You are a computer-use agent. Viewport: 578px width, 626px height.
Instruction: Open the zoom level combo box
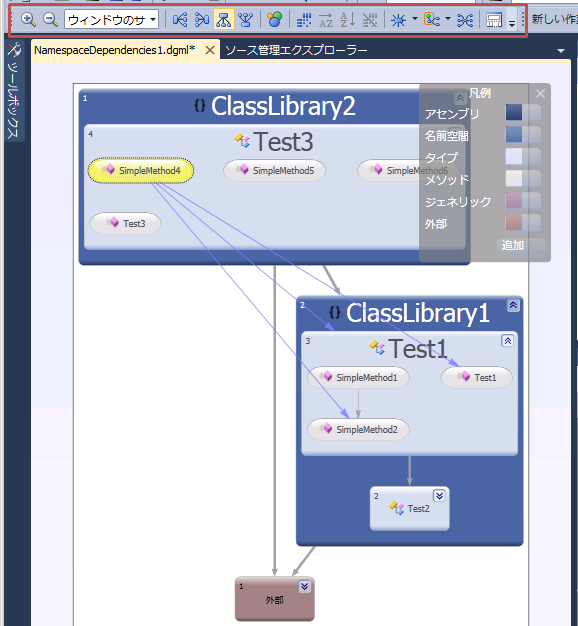(x=111, y=19)
